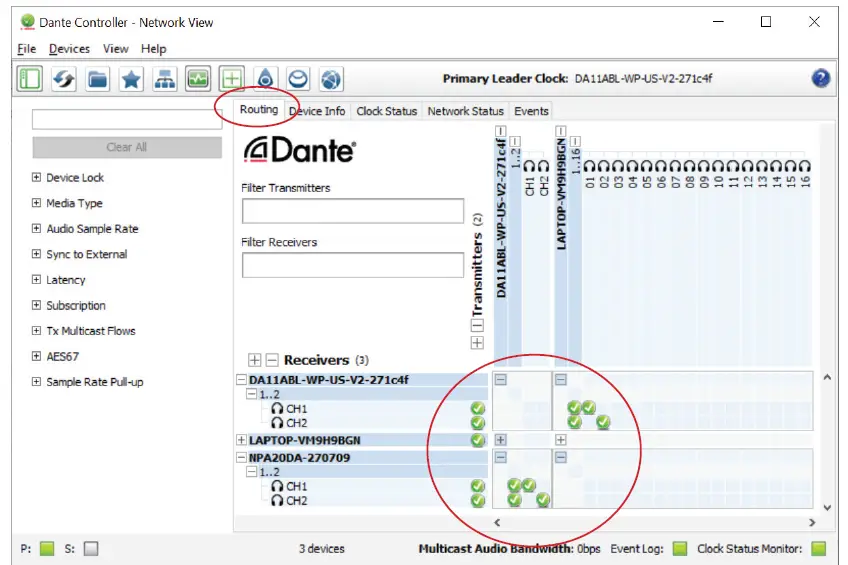Click DA11ABL CH1 receiver status checkmark
This screenshot has height=565, width=848.
[x=478, y=408]
